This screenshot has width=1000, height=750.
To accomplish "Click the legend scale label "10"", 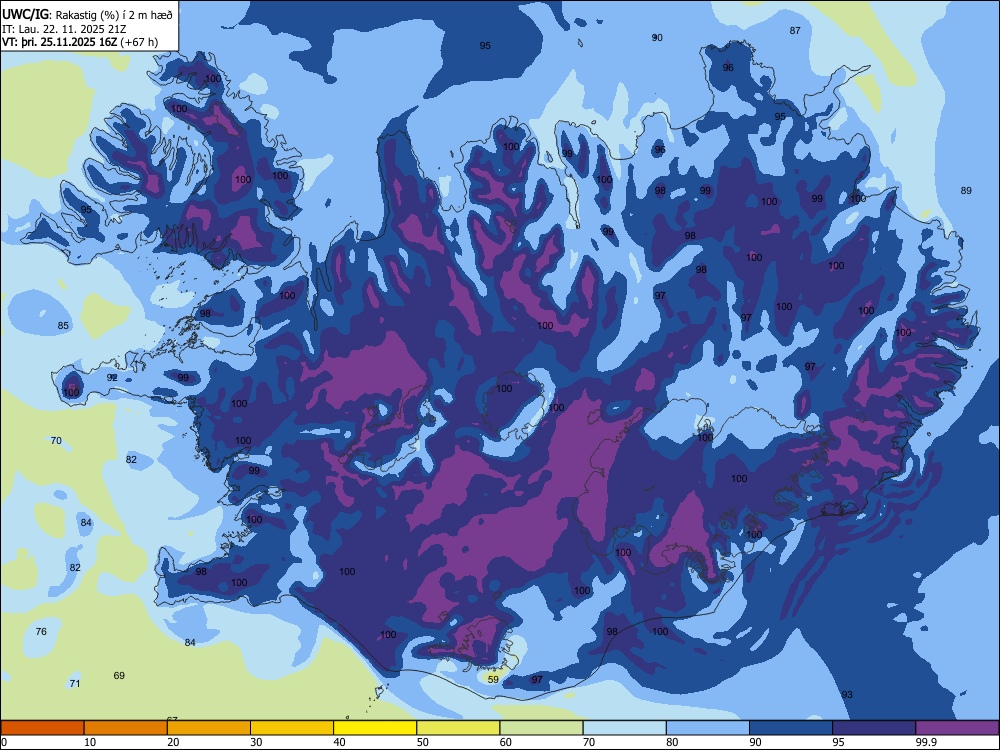I will [90, 742].
